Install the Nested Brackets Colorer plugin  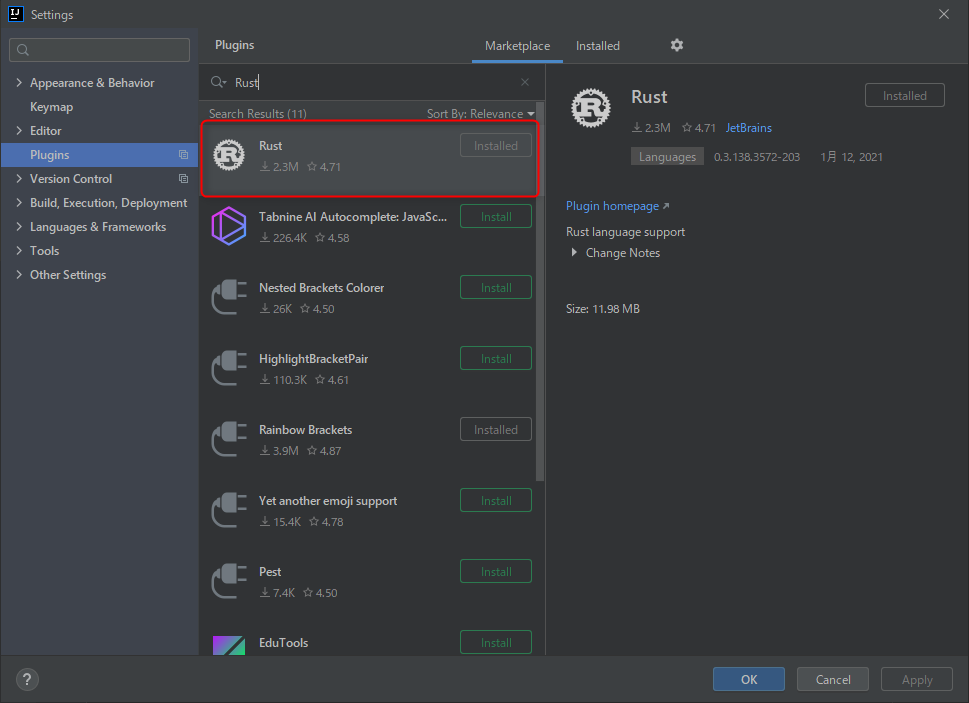[x=496, y=288]
